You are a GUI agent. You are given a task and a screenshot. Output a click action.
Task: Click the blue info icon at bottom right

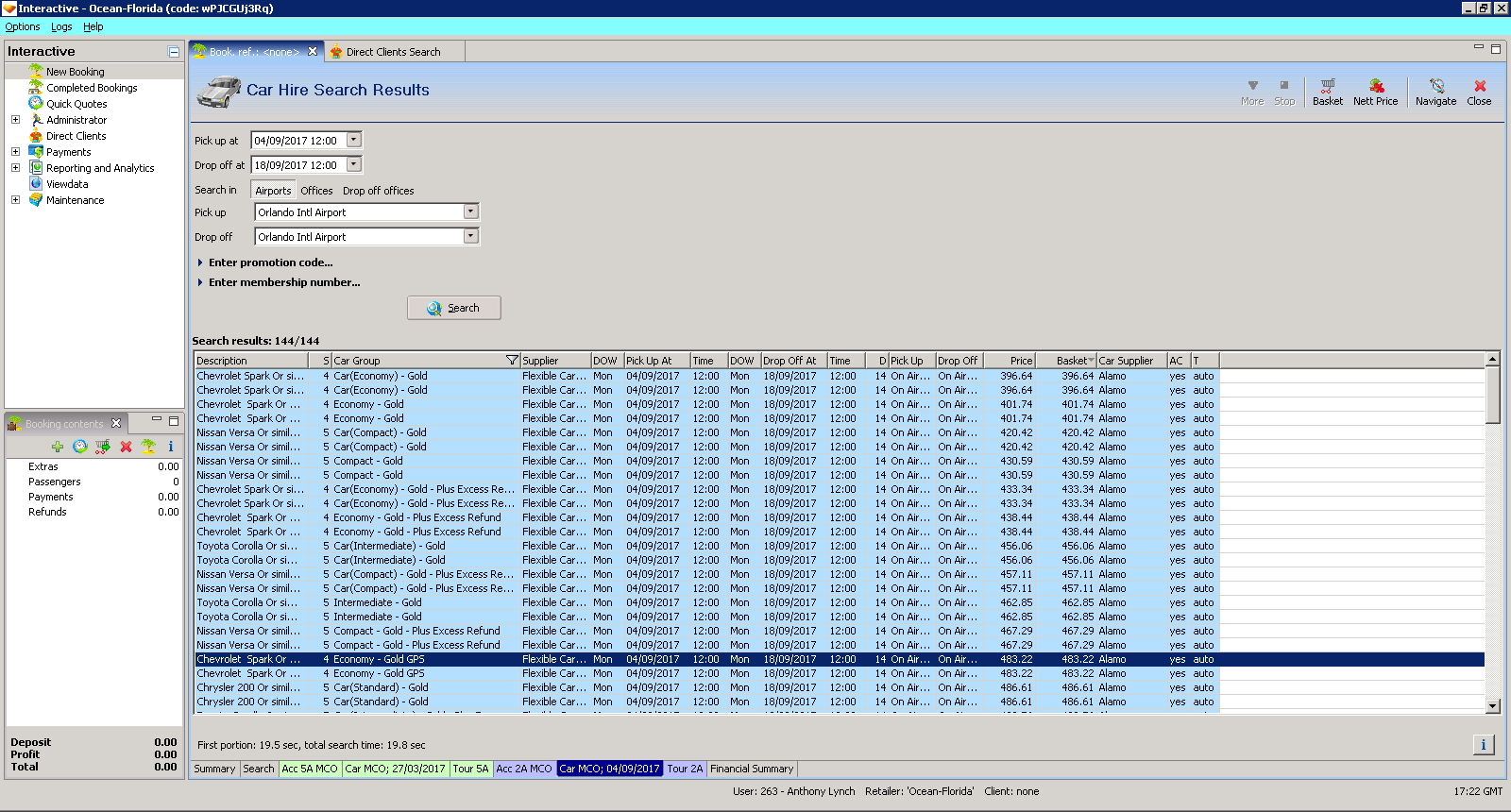(x=1483, y=745)
